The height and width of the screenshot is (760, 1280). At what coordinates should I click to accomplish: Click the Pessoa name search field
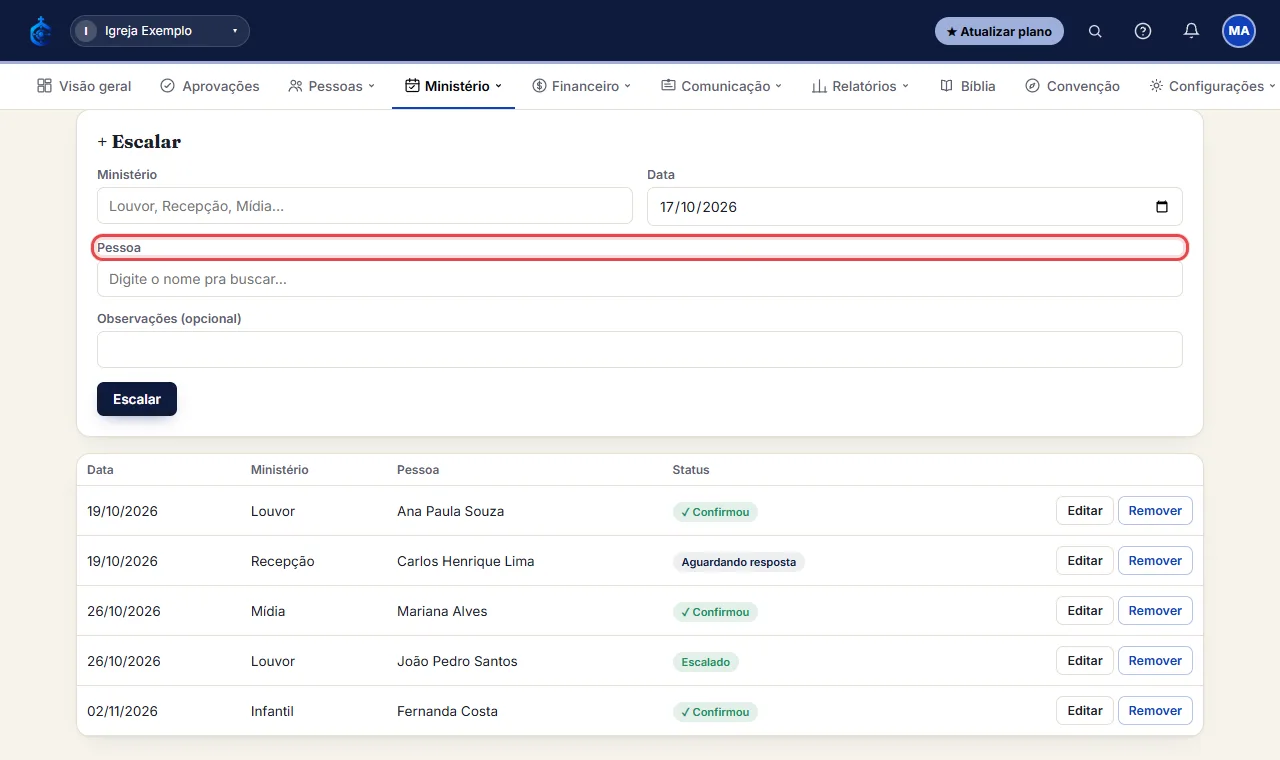640,279
